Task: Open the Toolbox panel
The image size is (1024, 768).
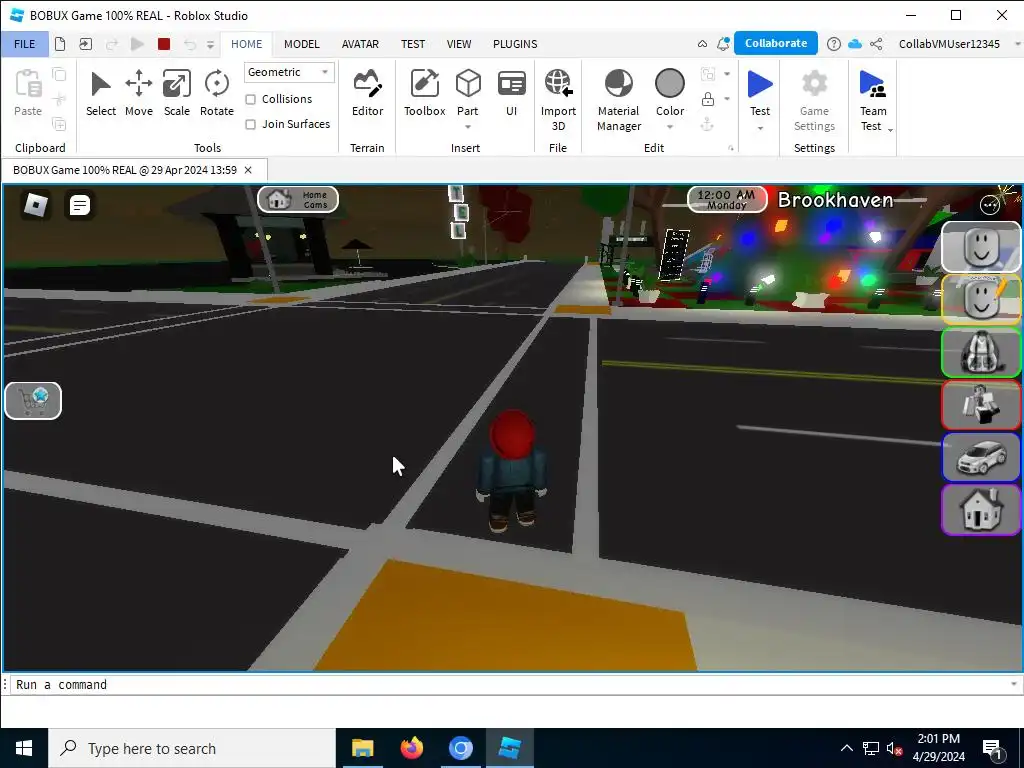Action: [424, 94]
